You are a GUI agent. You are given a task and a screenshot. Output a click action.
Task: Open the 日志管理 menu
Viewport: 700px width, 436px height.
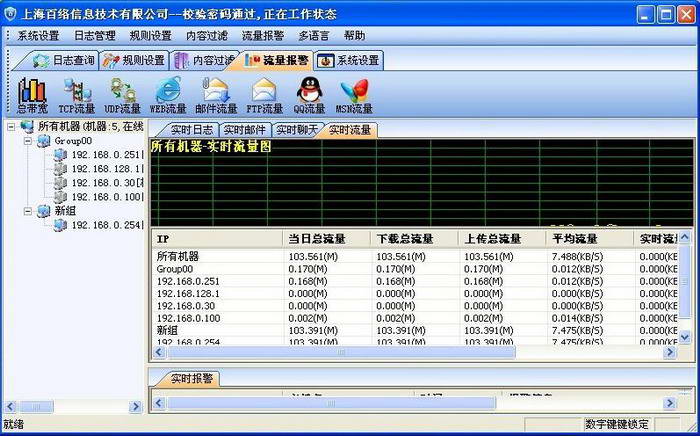tap(95, 36)
